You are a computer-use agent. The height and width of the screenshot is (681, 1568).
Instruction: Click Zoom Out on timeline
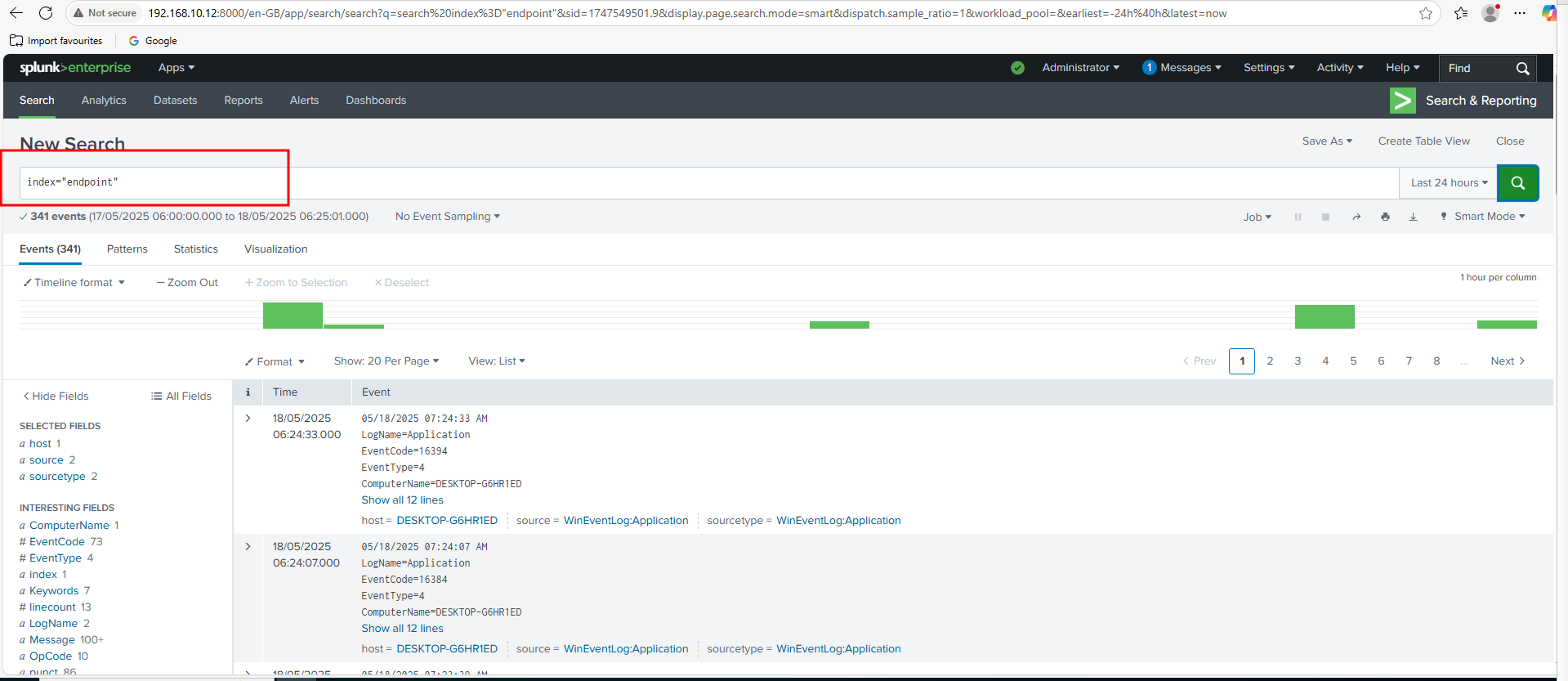187,283
